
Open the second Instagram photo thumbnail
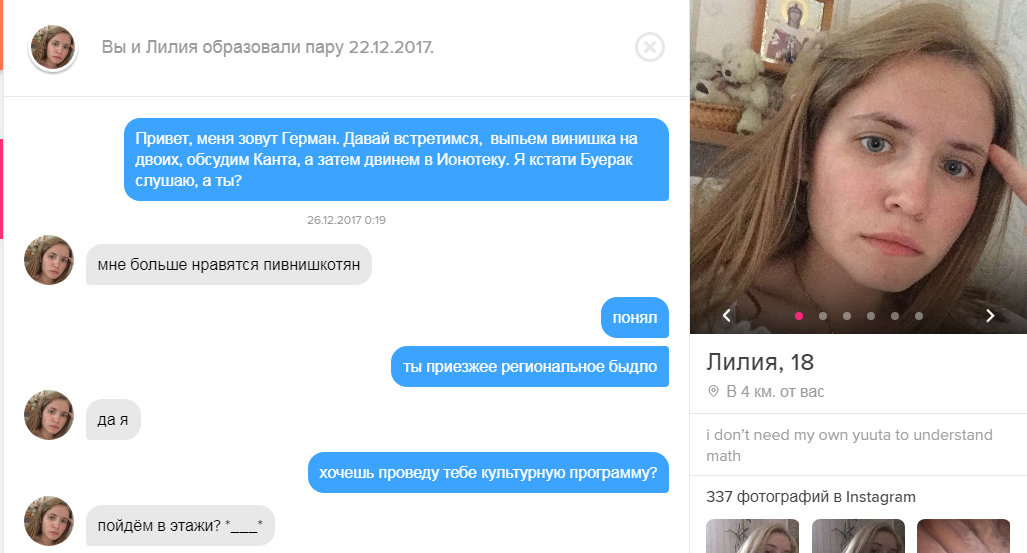[x=858, y=536]
